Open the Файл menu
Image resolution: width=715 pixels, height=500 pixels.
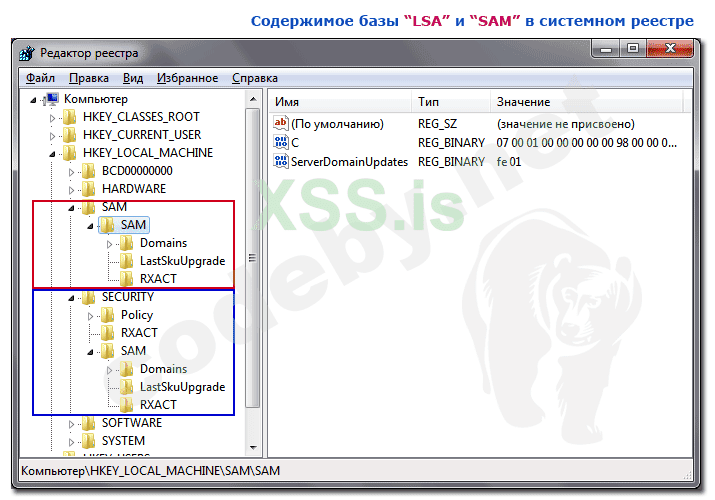click(41, 78)
